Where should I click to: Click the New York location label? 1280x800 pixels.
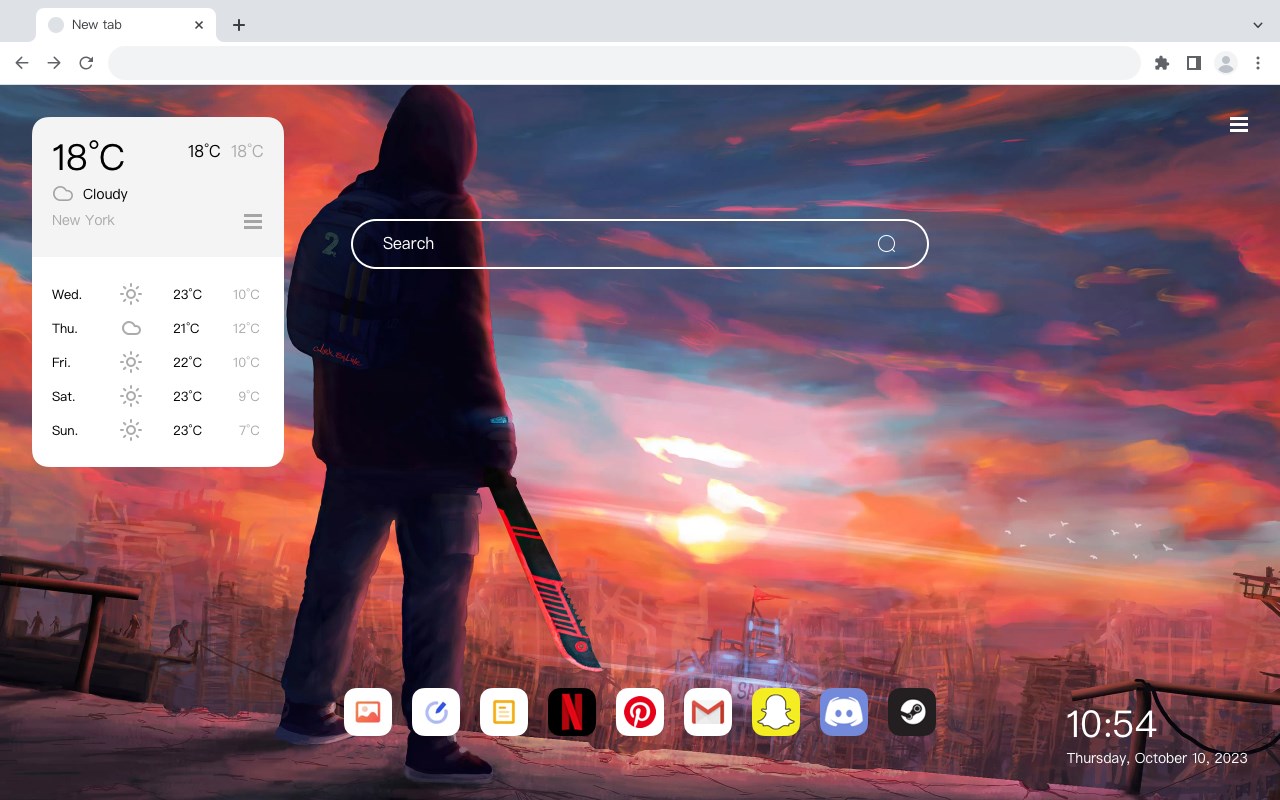(x=83, y=220)
